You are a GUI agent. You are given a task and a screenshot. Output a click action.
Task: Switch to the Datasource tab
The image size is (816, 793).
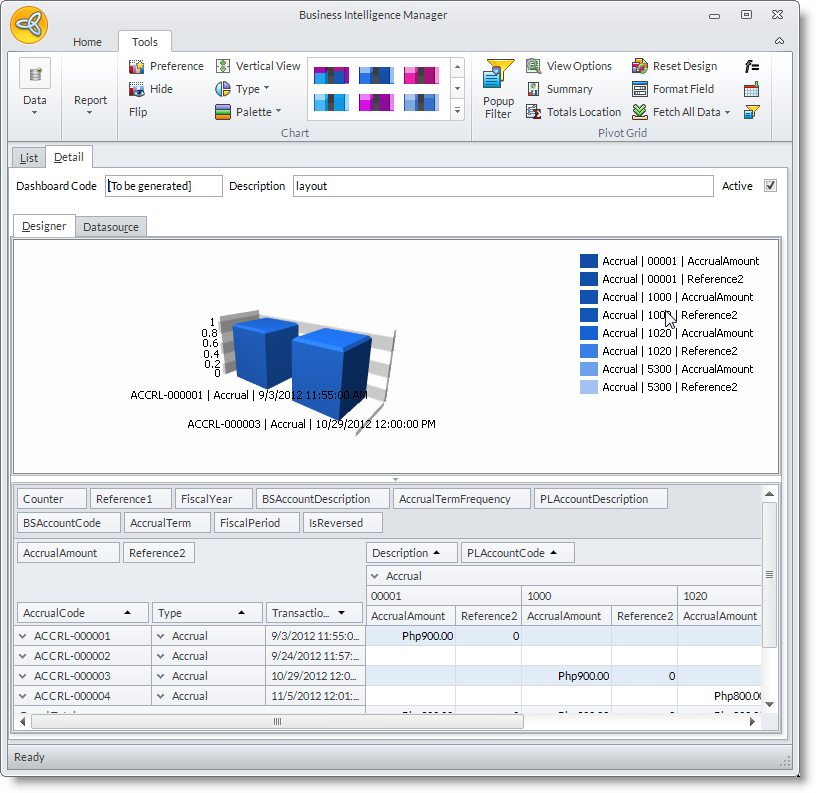pyautogui.click(x=111, y=227)
